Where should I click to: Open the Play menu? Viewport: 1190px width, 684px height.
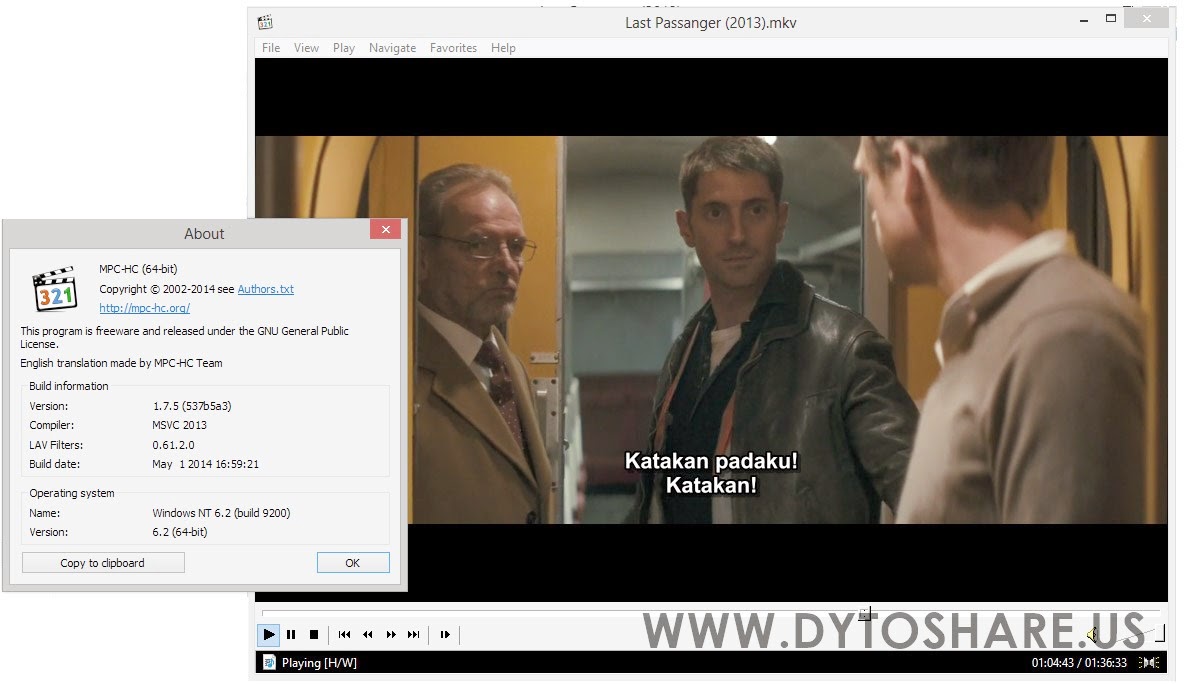344,48
